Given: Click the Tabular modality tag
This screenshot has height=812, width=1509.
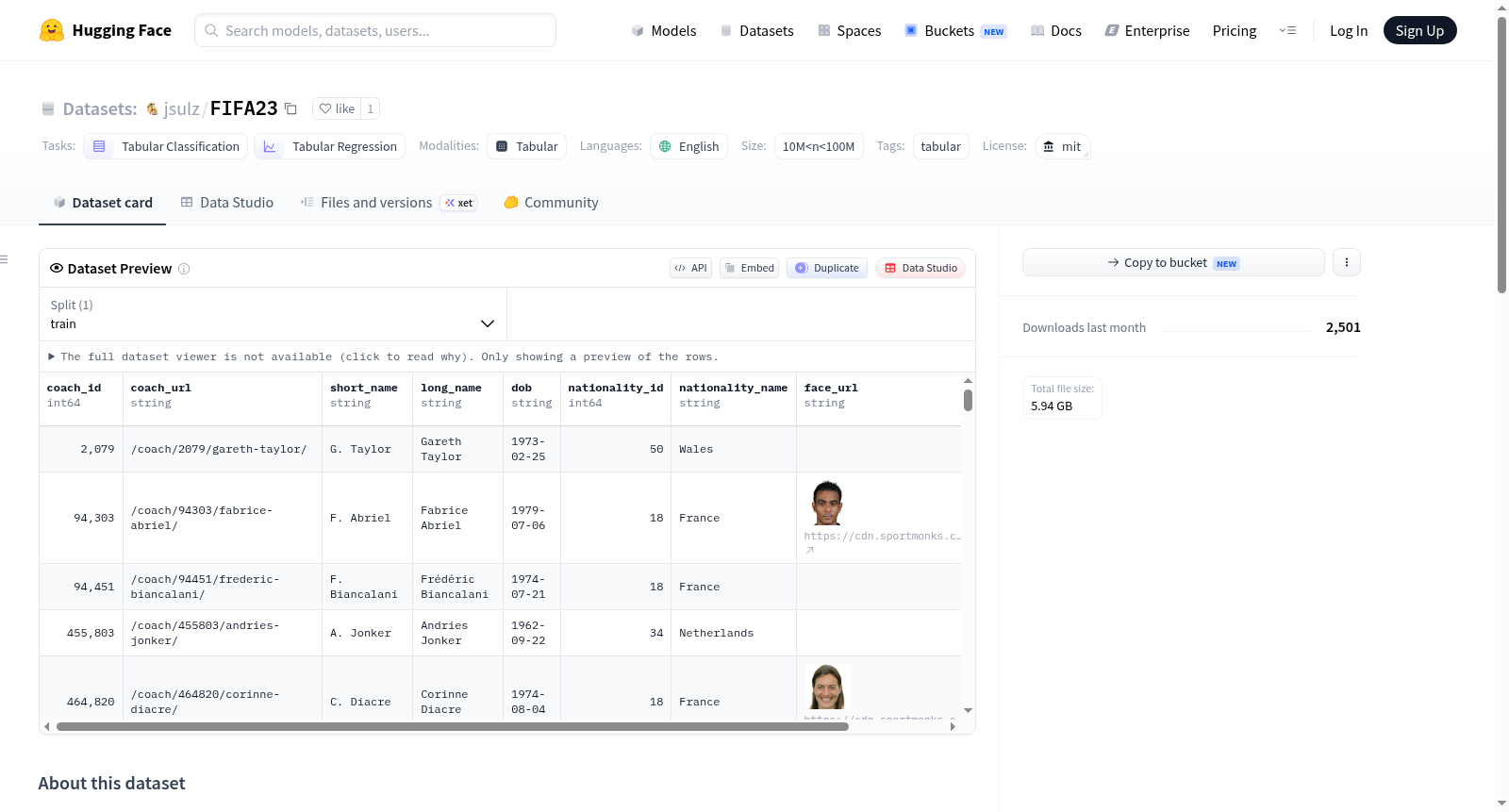Looking at the screenshot, I should click(527, 146).
